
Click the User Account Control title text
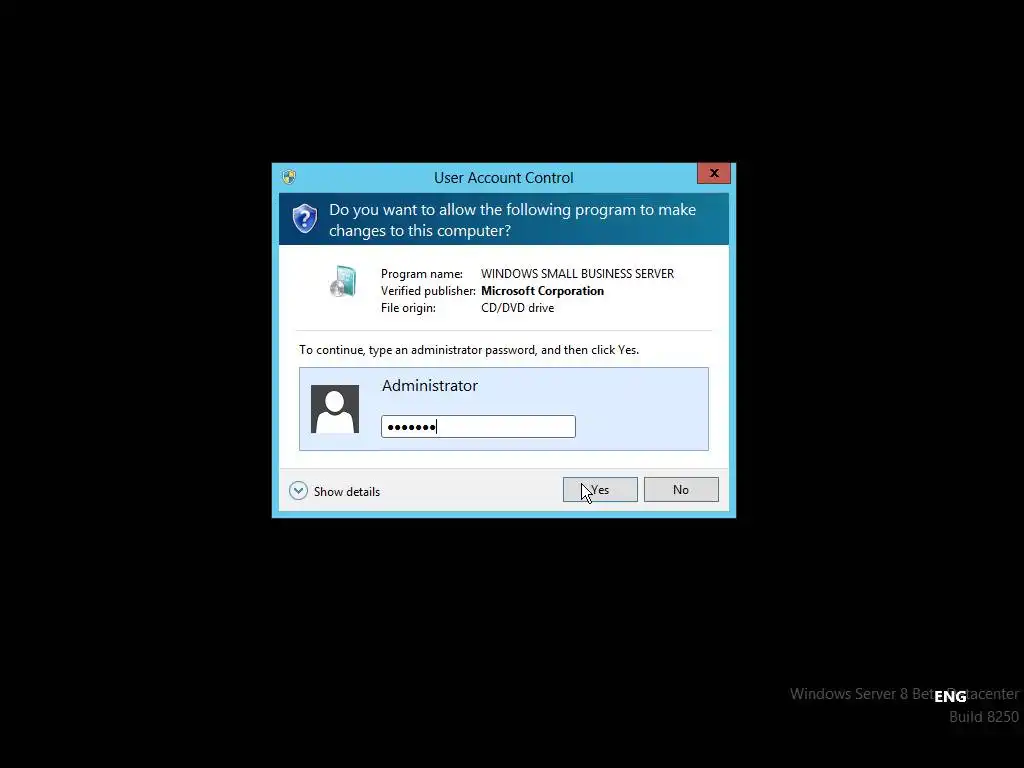click(x=504, y=178)
